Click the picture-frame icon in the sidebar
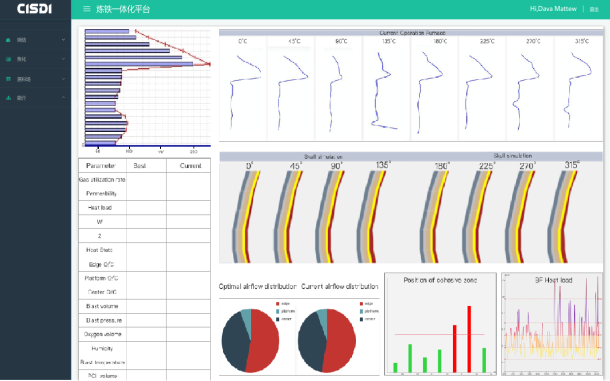 [x=8, y=59]
